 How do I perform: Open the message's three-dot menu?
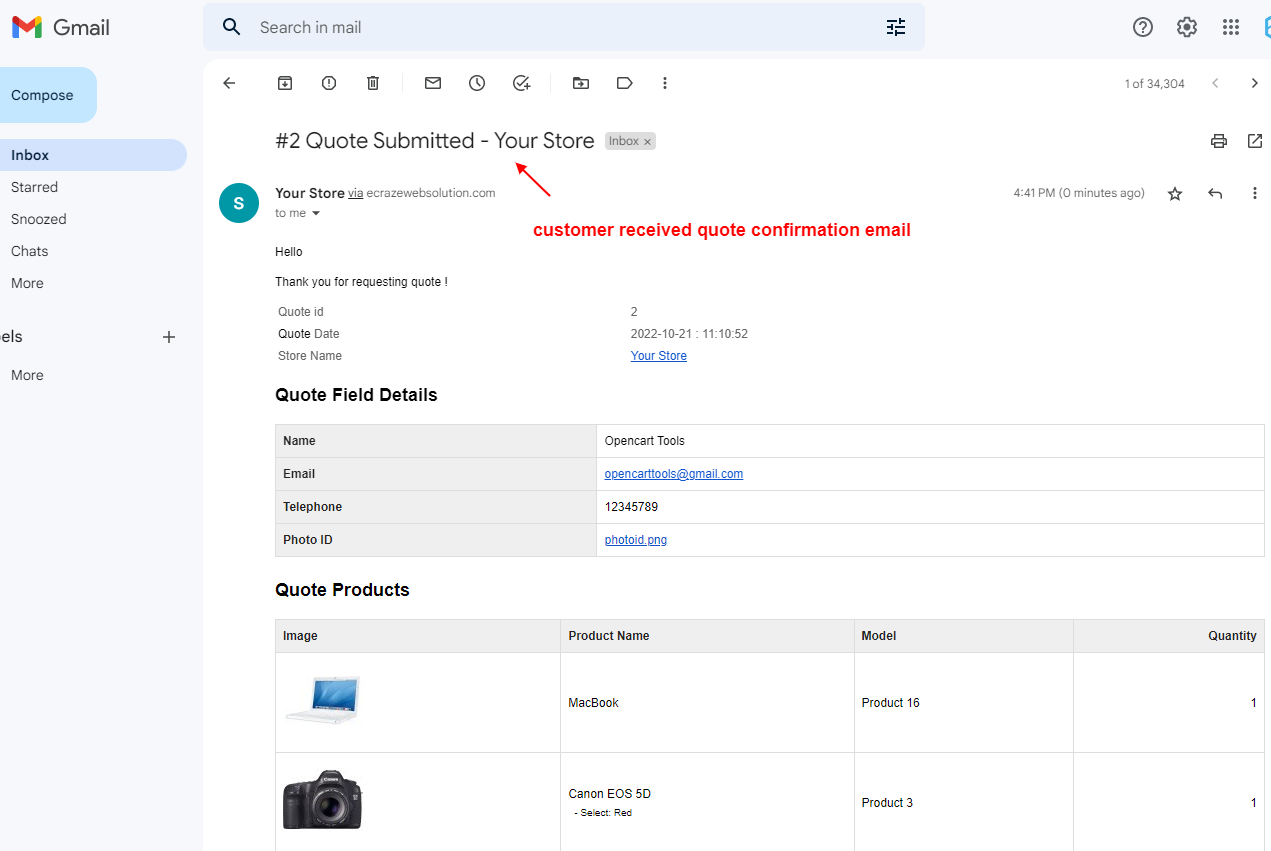coord(1255,194)
